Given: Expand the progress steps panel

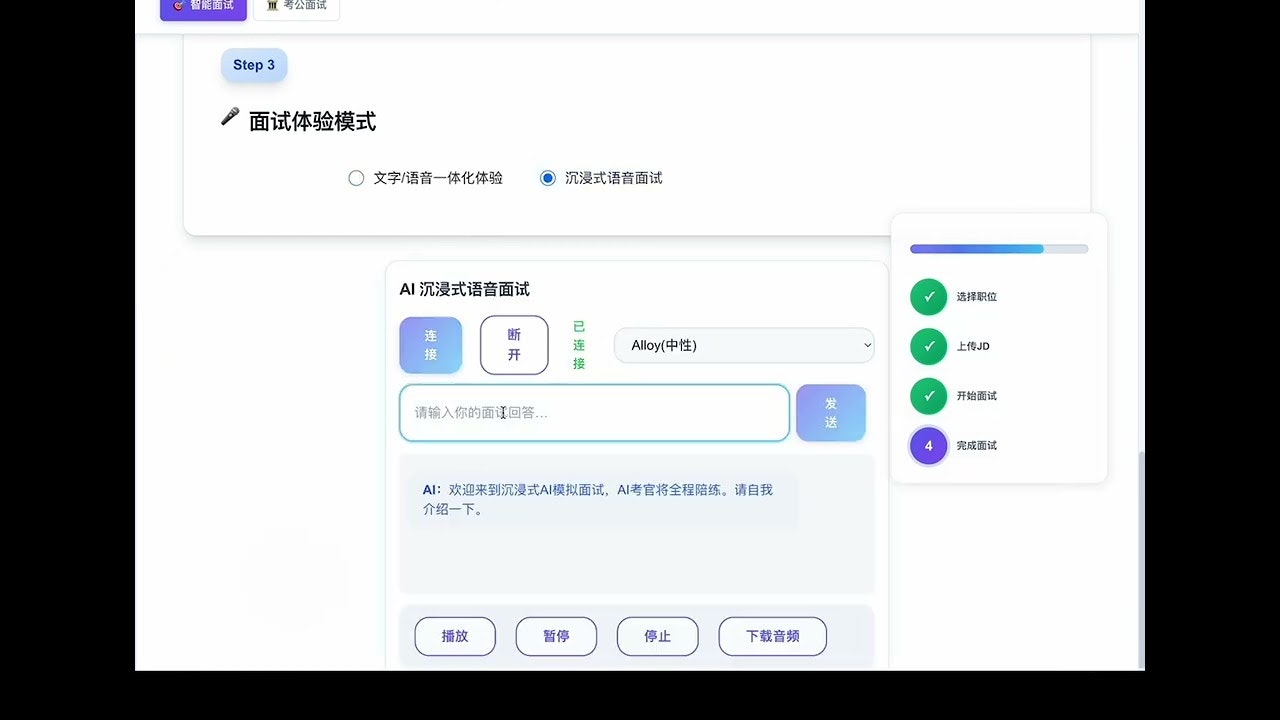Looking at the screenshot, I should (x=998, y=248).
